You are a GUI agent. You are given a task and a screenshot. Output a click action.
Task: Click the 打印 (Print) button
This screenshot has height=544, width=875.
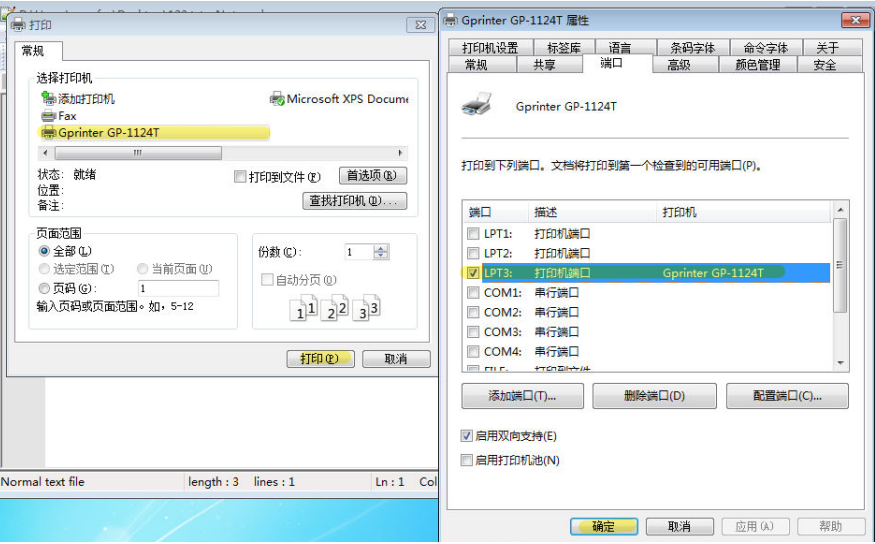320,359
